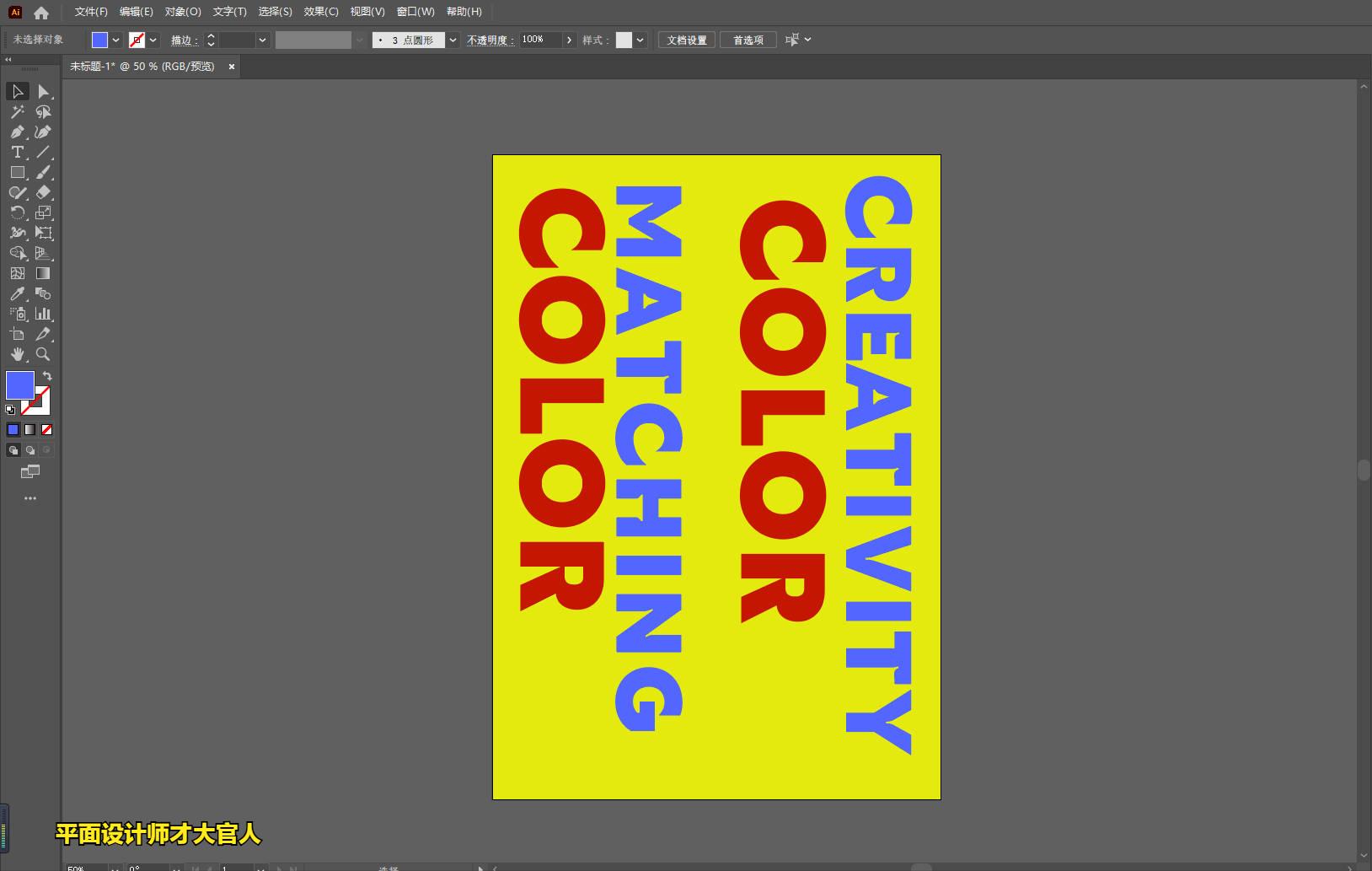This screenshot has height=871, width=1372.
Task: Open the 3 点圆形 brush dropdown
Action: 453,40
